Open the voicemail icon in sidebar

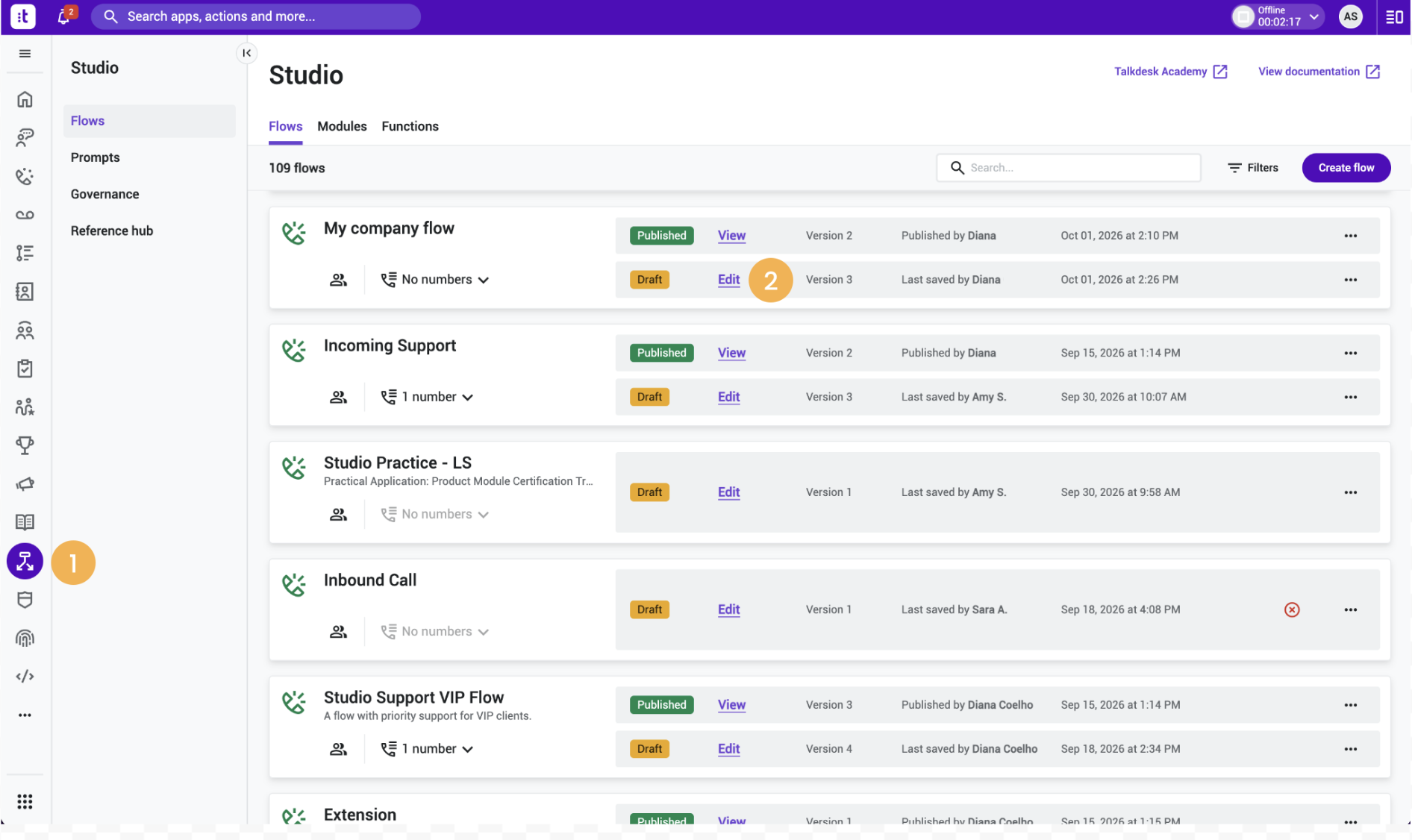[x=25, y=215]
